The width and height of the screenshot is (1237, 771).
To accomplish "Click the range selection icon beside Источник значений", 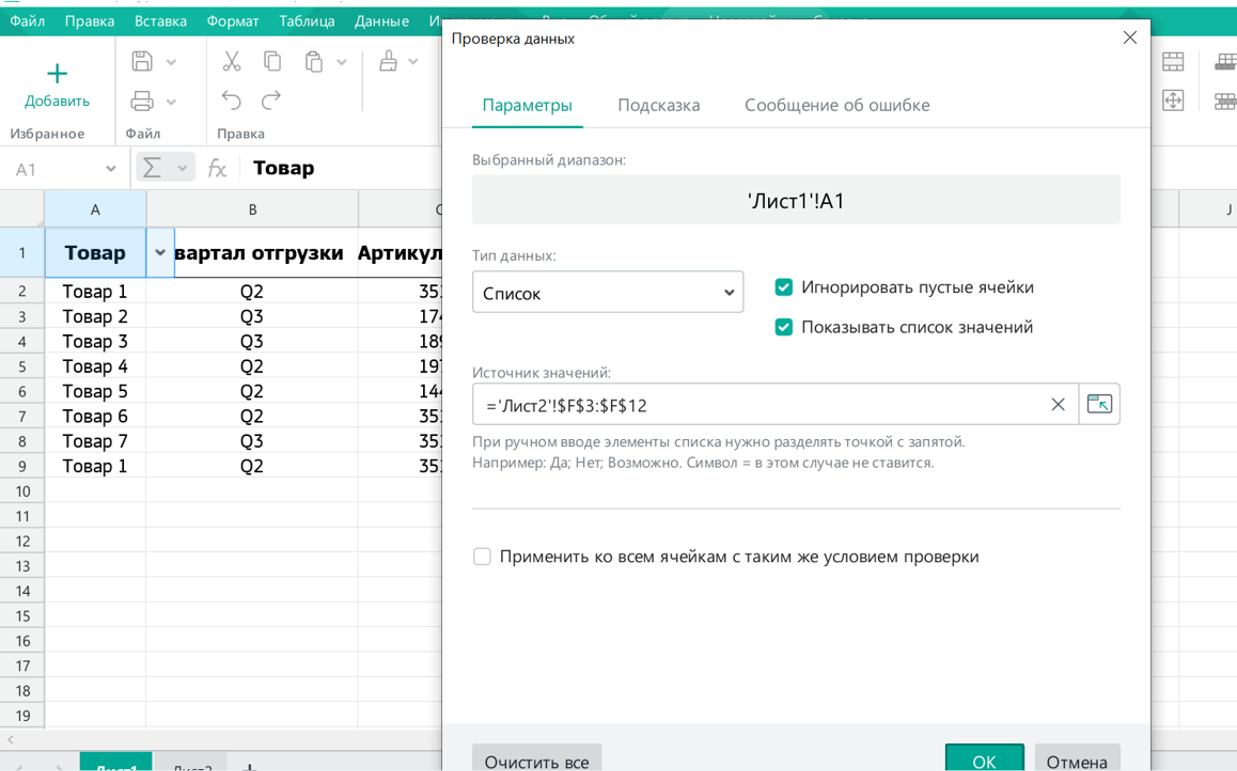I will click(1100, 404).
